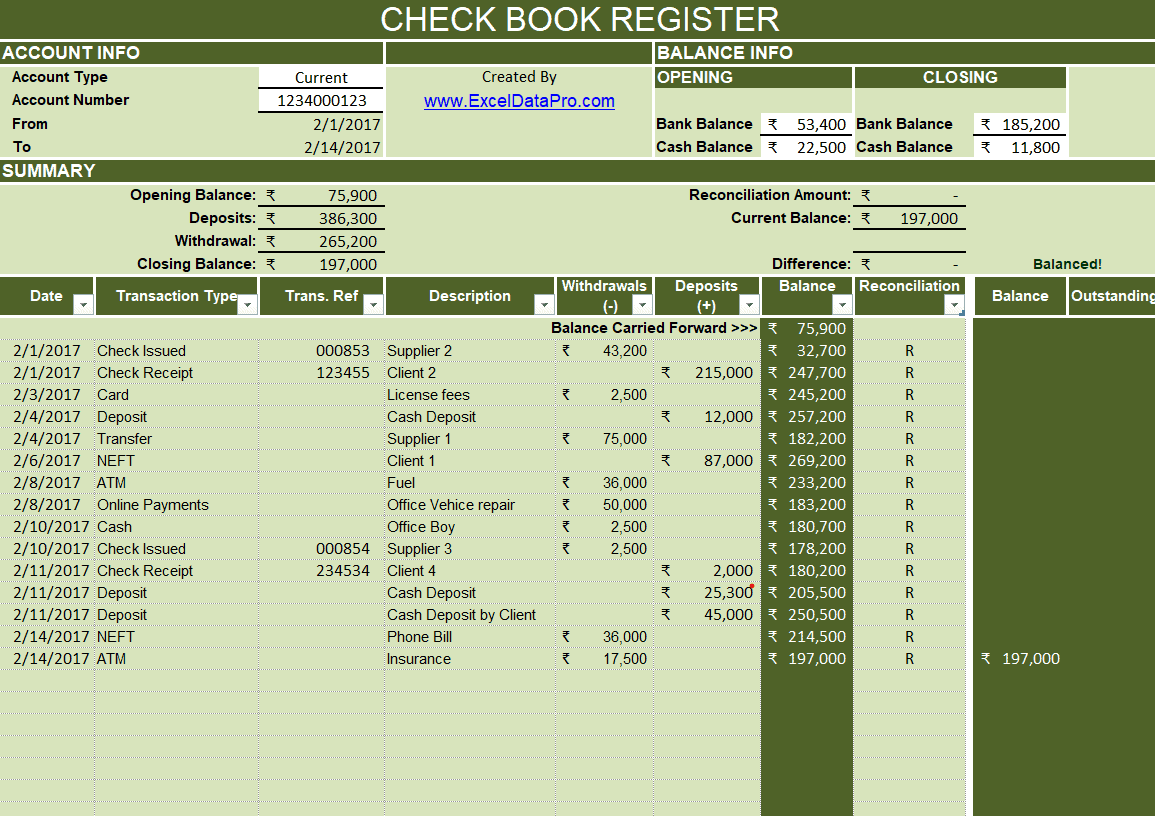Expand the filter arrow beside the Balance header
Screen dimensions: 1155x816
coord(842,305)
